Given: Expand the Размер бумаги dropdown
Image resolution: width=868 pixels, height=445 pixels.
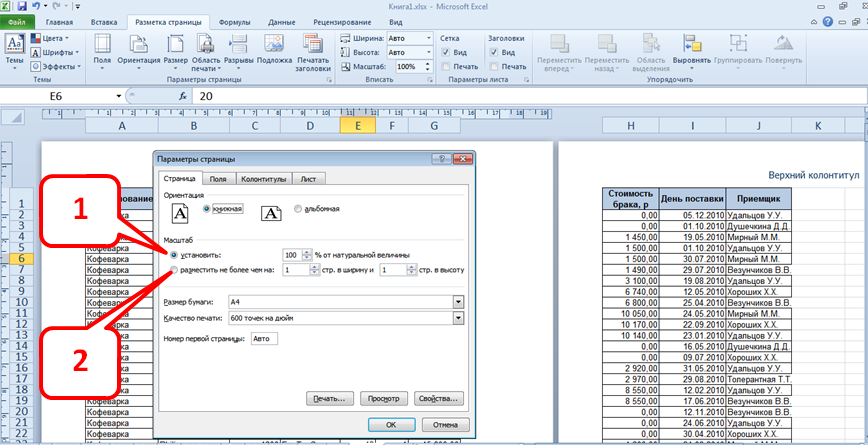Looking at the screenshot, I should (x=459, y=300).
